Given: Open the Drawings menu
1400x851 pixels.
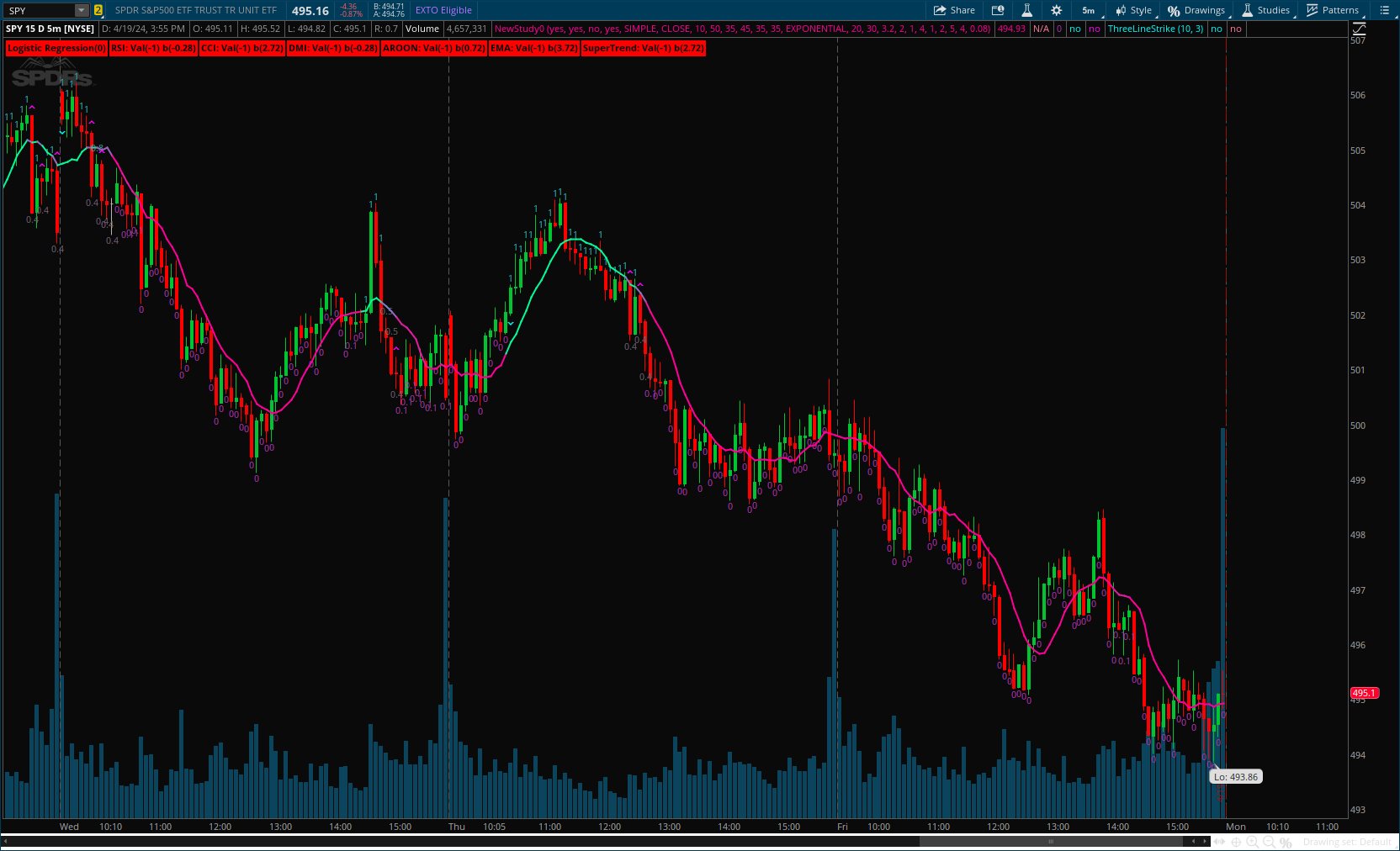Looking at the screenshot, I should 1196,10.
